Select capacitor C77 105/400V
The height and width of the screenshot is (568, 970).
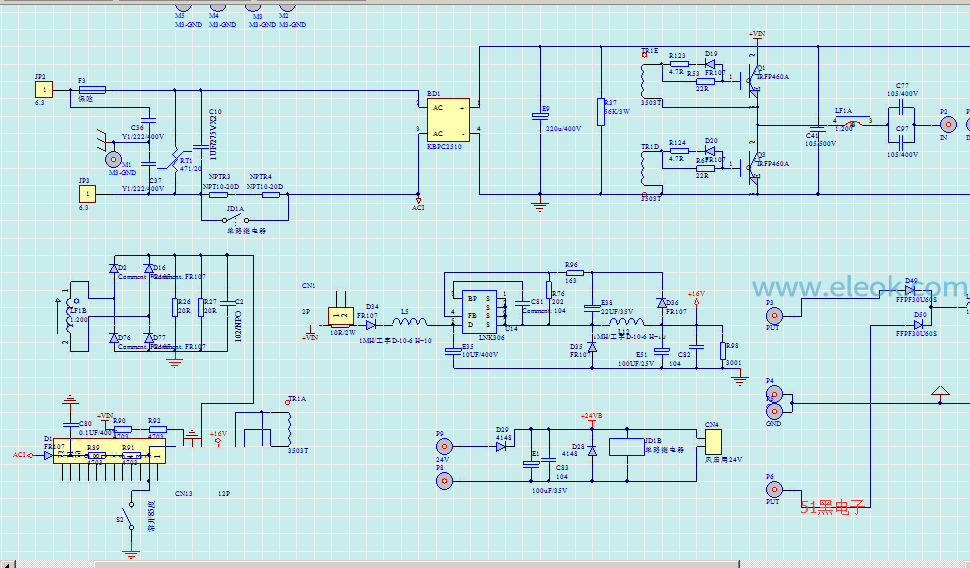(x=901, y=107)
